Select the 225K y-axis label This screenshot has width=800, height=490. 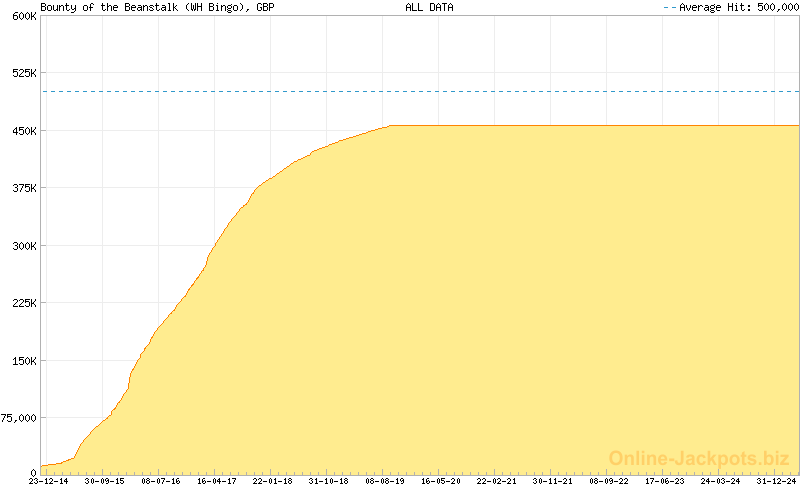(x=23, y=303)
